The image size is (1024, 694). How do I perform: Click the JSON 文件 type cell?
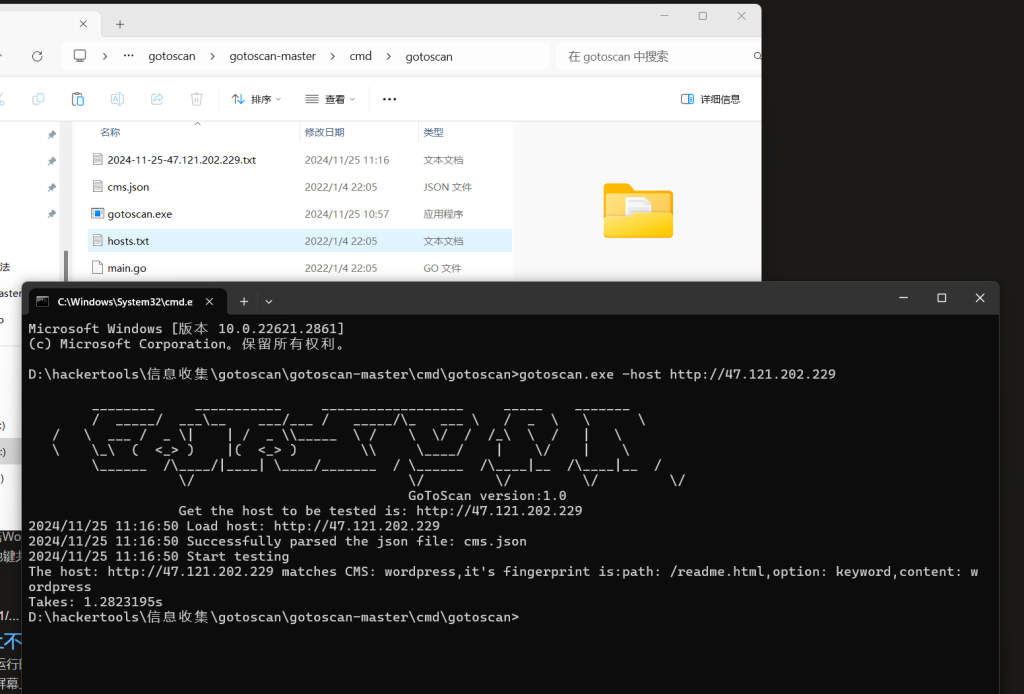point(447,187)
